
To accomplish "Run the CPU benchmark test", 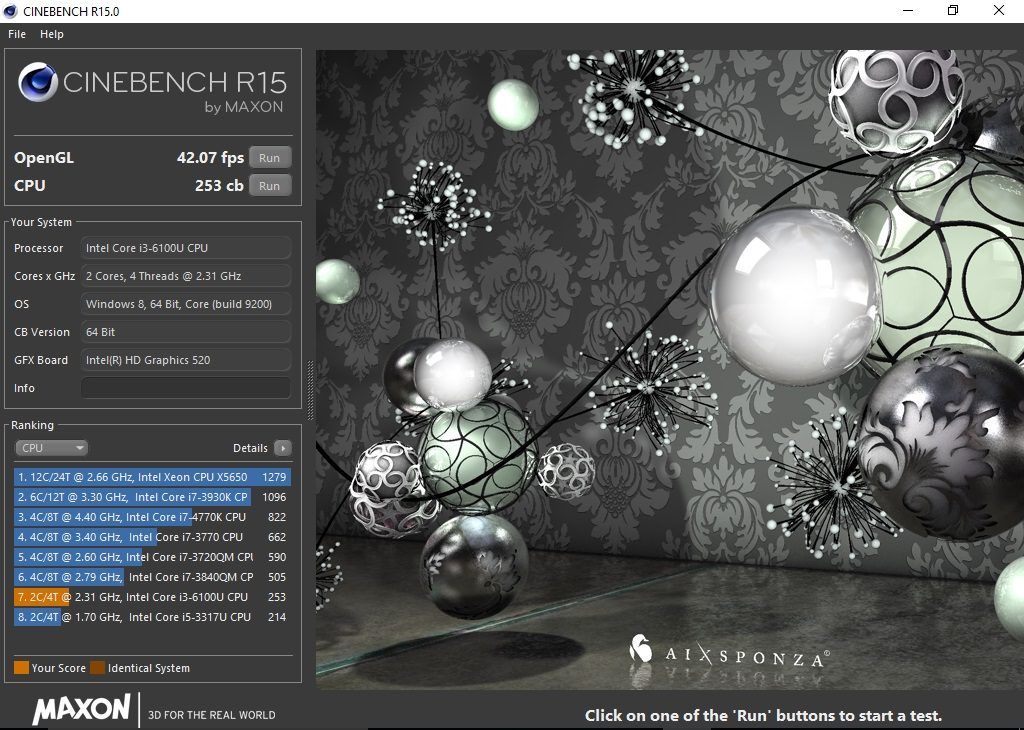I will [269, 184].
